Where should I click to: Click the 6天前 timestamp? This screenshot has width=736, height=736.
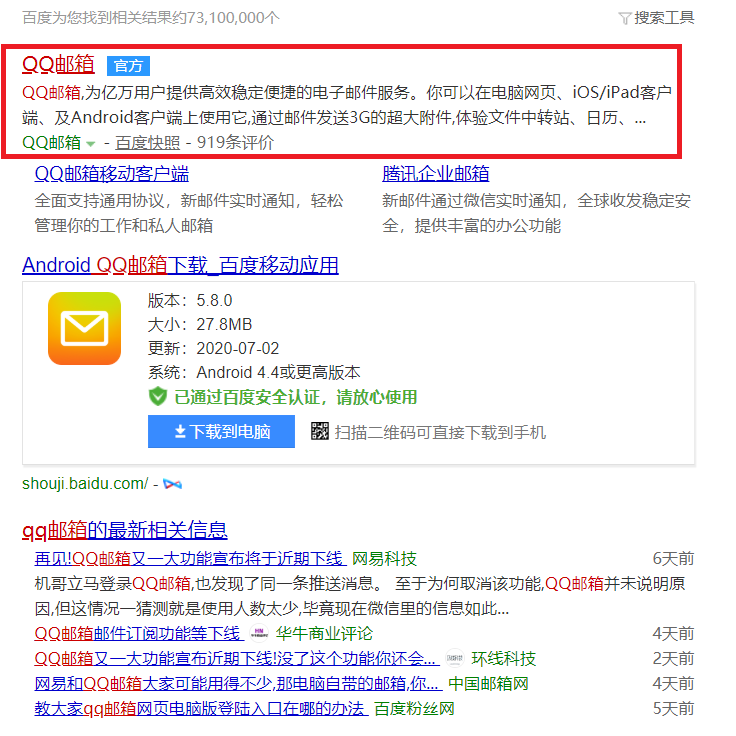[674, 559]
